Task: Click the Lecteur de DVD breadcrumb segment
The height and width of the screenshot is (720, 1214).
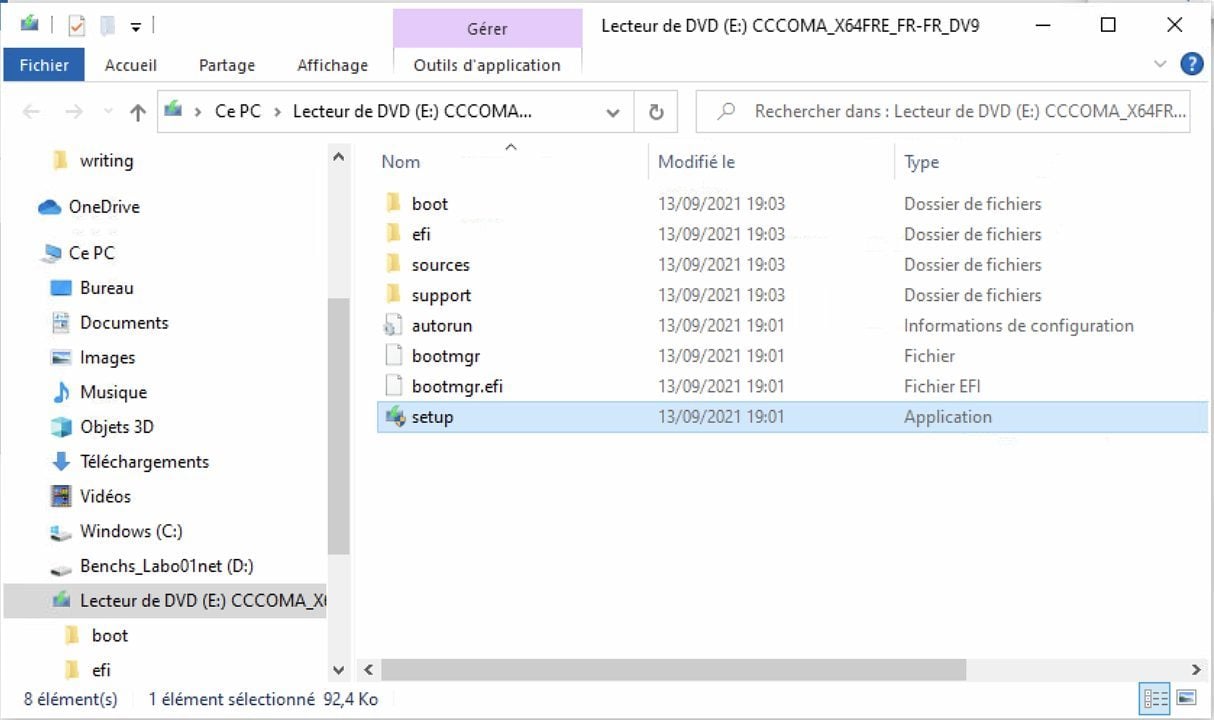Action: point(412,111)
